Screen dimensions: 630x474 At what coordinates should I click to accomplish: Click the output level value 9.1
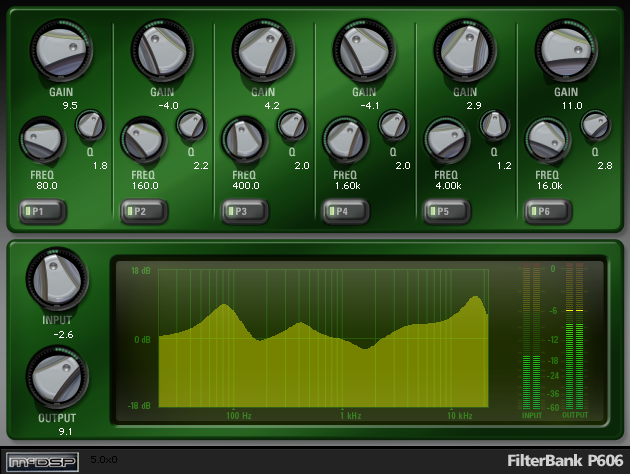[x=65, y=431]
